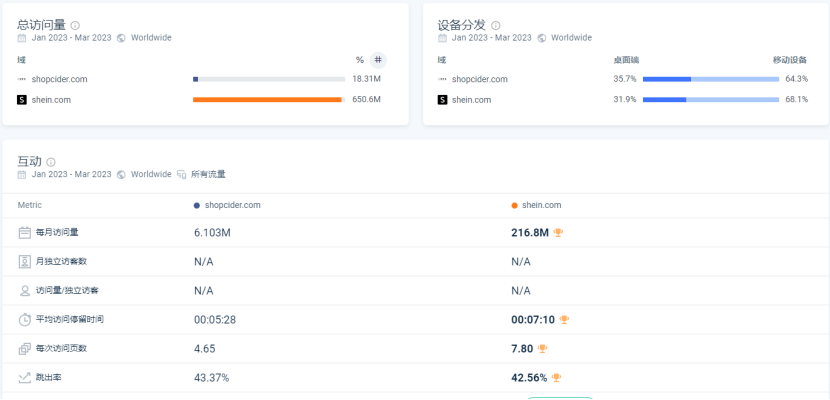Click the info icon beside 总访问量
The image size is (830, 400).
(75, 25)
